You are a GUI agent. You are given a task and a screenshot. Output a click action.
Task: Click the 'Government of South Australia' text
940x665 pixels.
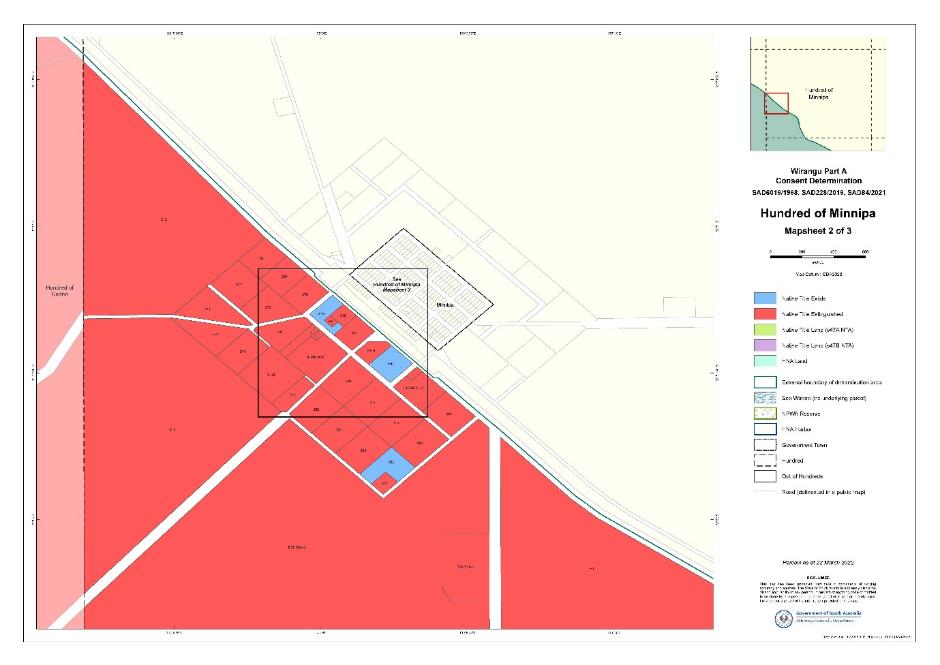point(828,613)
